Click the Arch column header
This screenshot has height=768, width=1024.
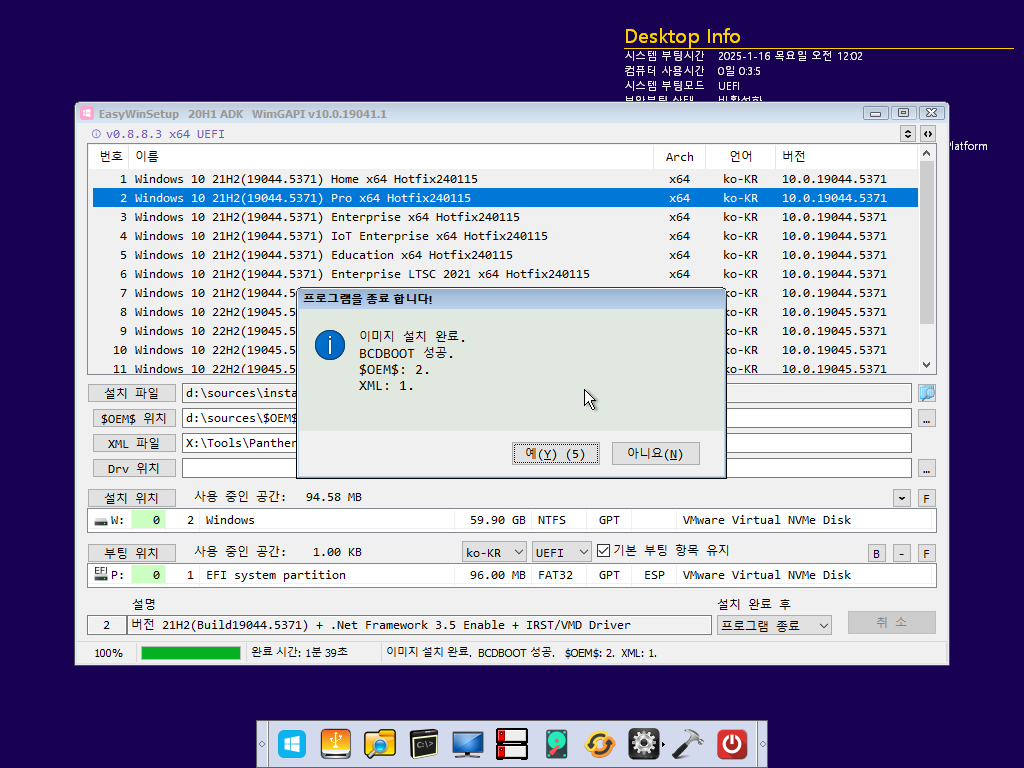point(679,157)
